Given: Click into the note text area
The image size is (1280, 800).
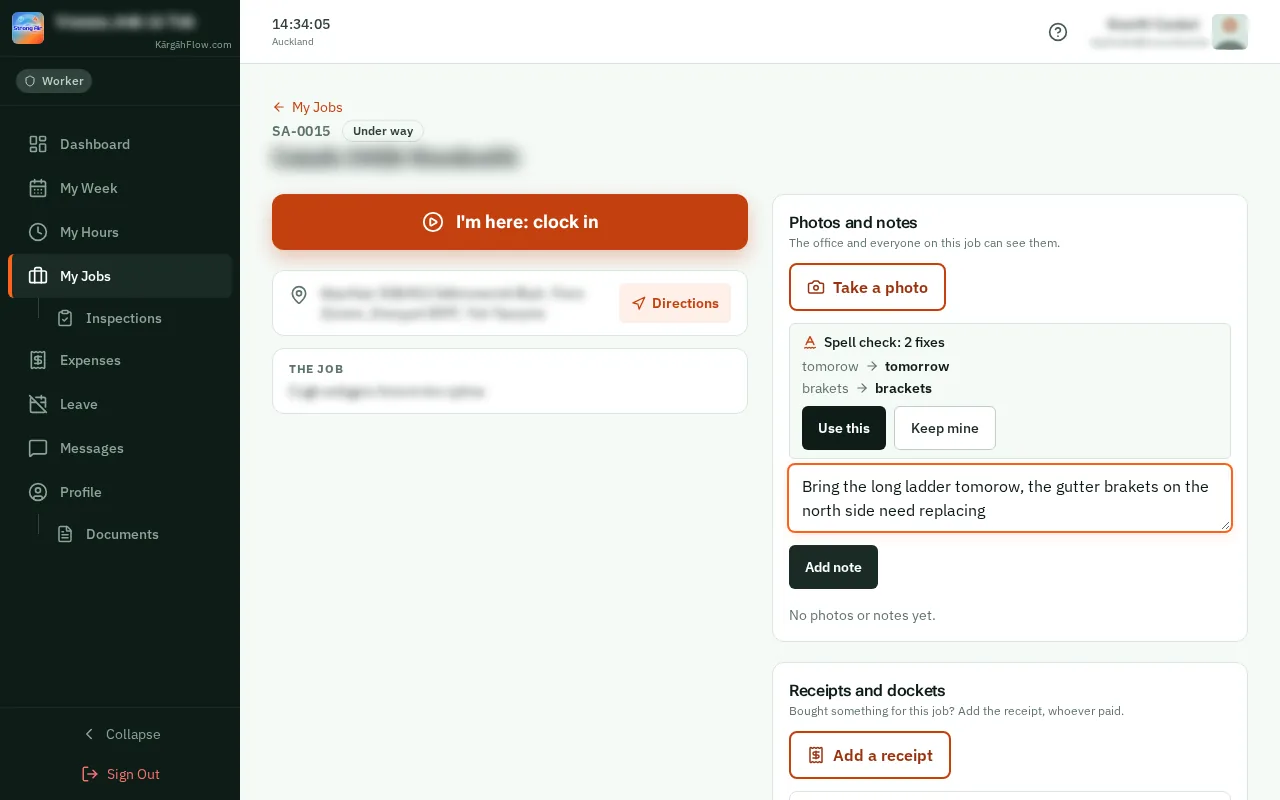Looking at the screenshot, I should (x=1010, y=498).
